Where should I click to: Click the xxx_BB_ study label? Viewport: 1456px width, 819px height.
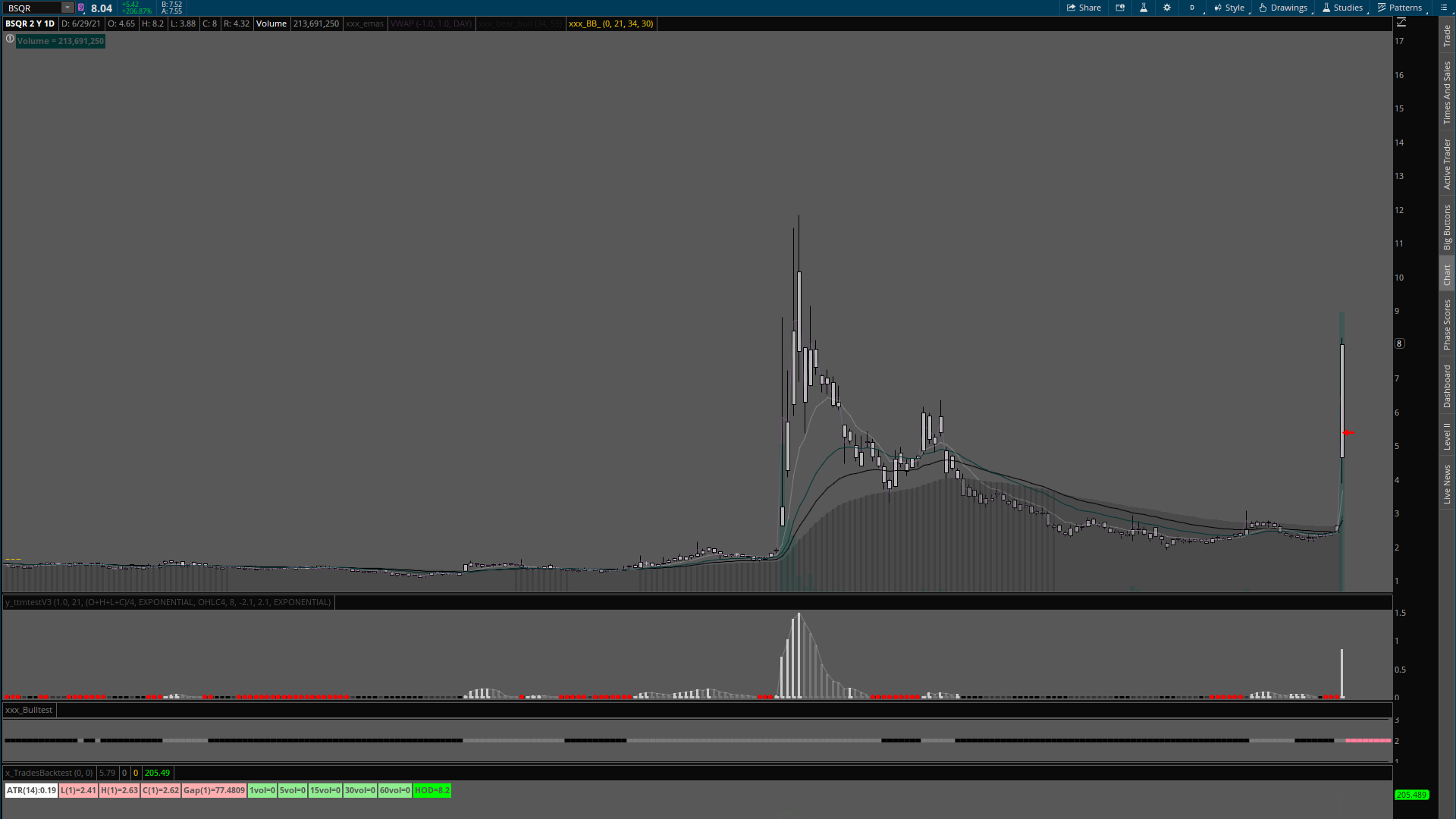610,24
